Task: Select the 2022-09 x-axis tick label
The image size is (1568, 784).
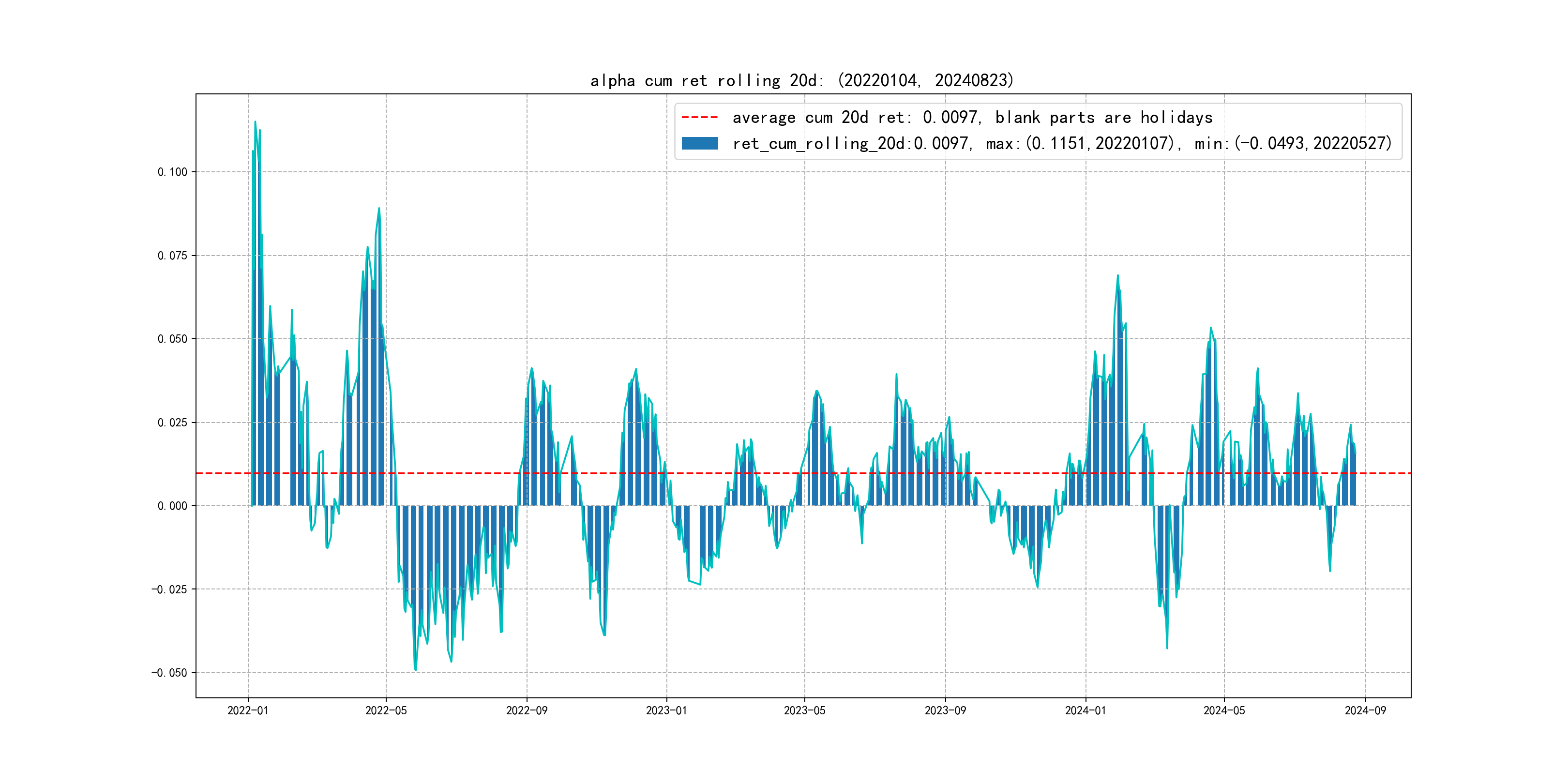Action: 527,710
